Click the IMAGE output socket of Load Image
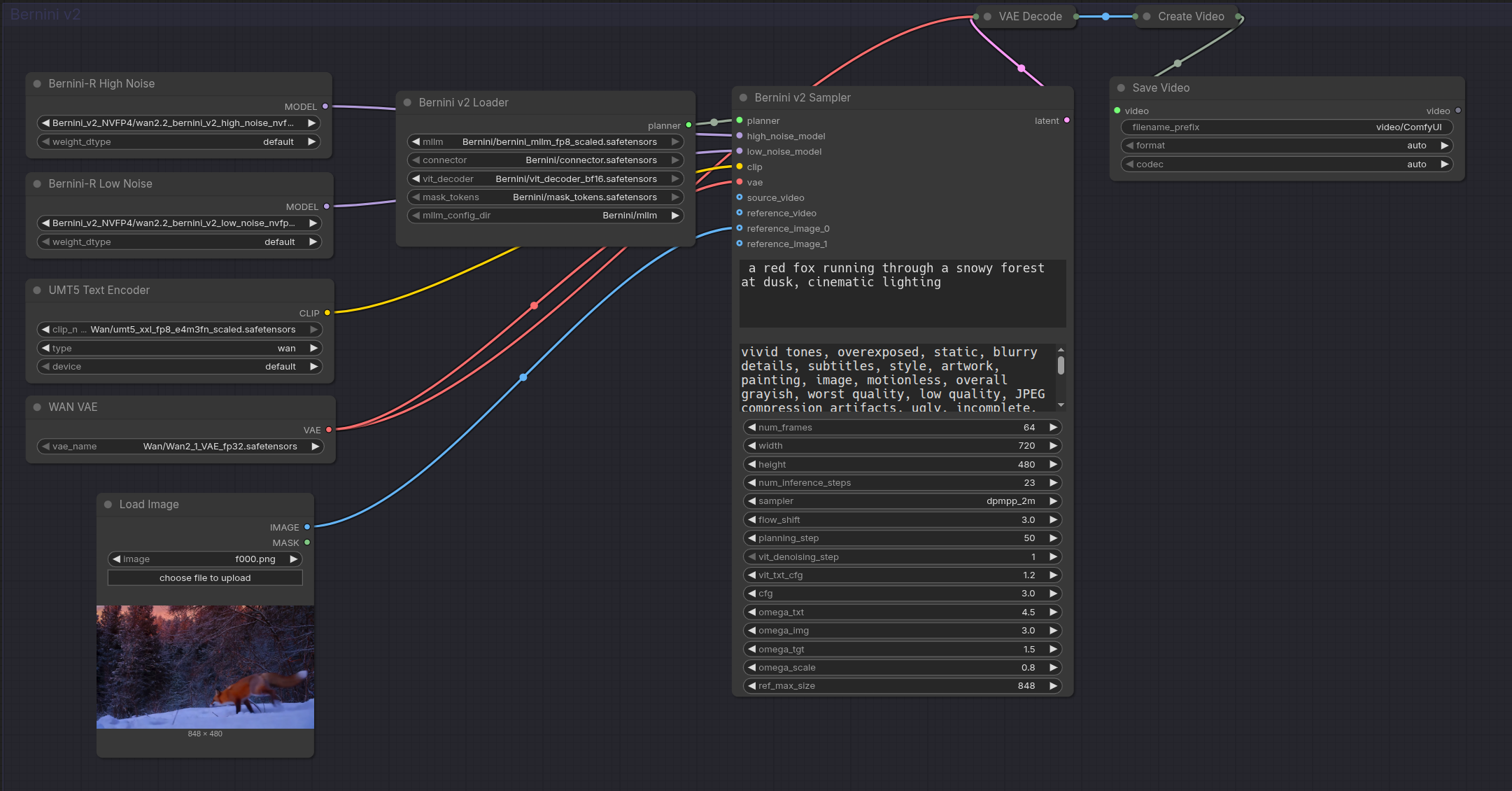Image resolution: width=1512 pixels, height=791 pixels. [307, 527]
